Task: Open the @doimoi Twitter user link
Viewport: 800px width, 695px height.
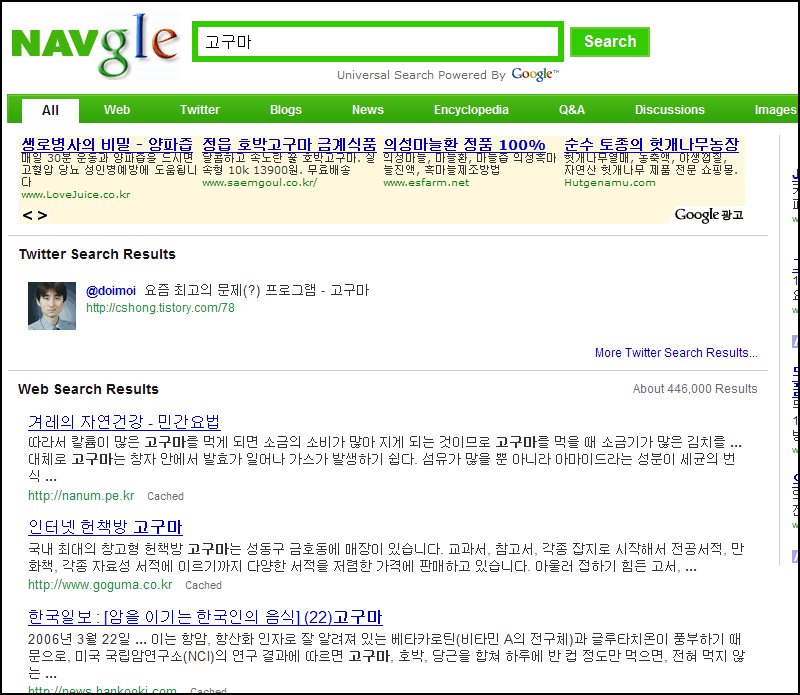Action: point(111,291)
